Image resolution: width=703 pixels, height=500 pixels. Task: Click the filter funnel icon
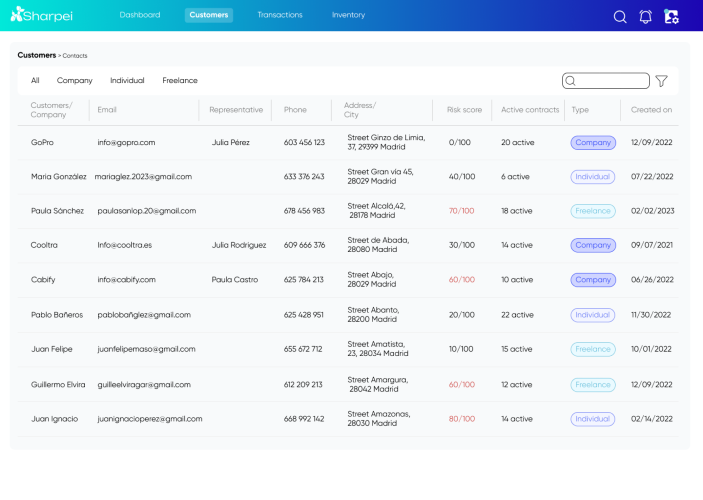click(x=661, y=81)
